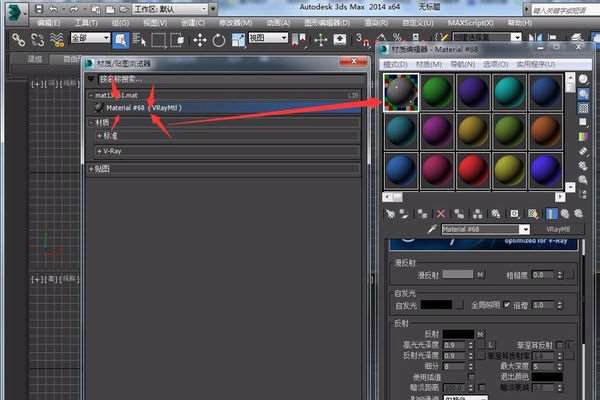This screenshot has width=600, height=400.
Task: Click the map button beside 反射 swatch
Action: coord(480,334)
